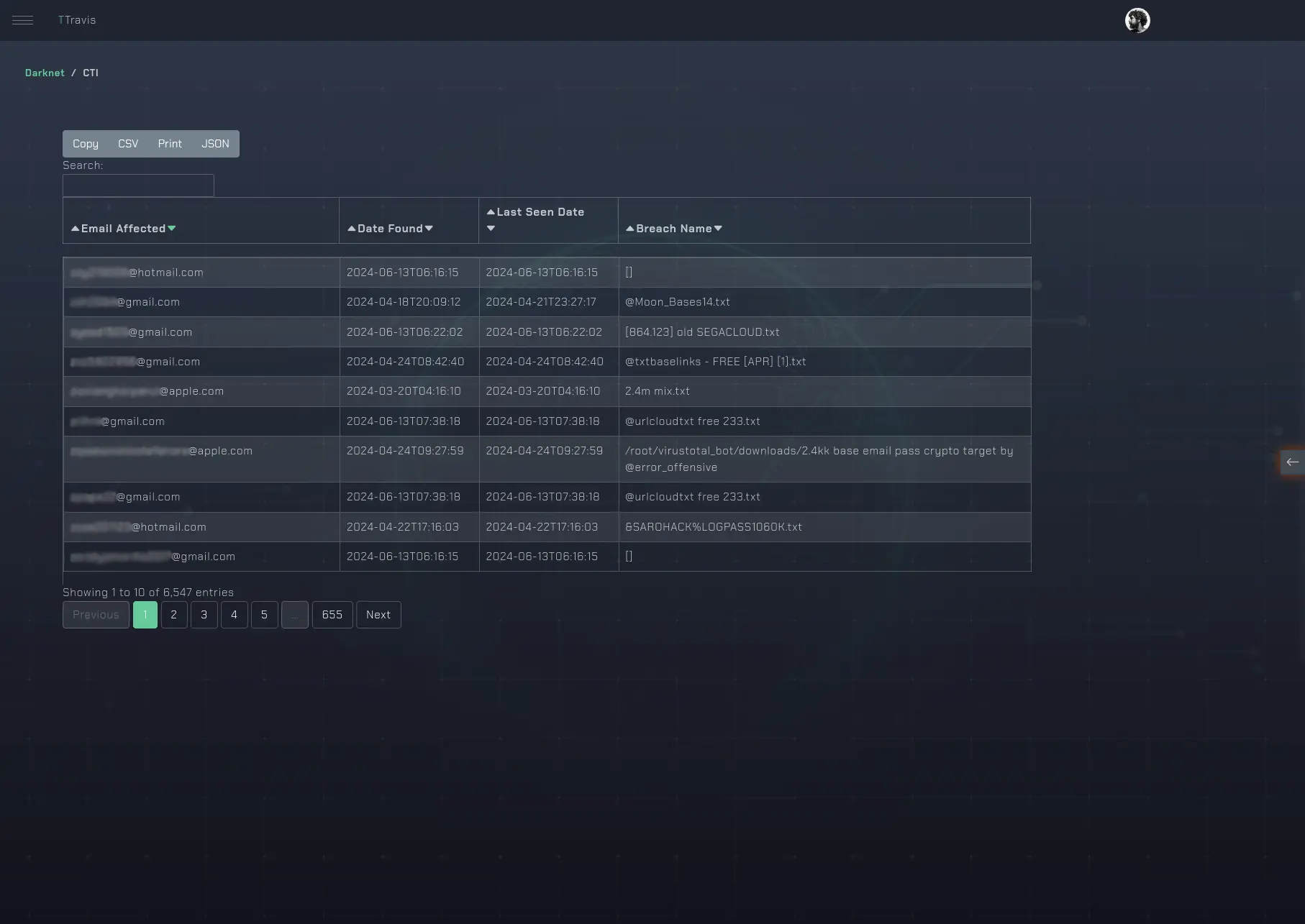Select the [864.123] old SEGACLOUD.txt cell
The height and width of the screenshot is (924, 1305).
824,332
